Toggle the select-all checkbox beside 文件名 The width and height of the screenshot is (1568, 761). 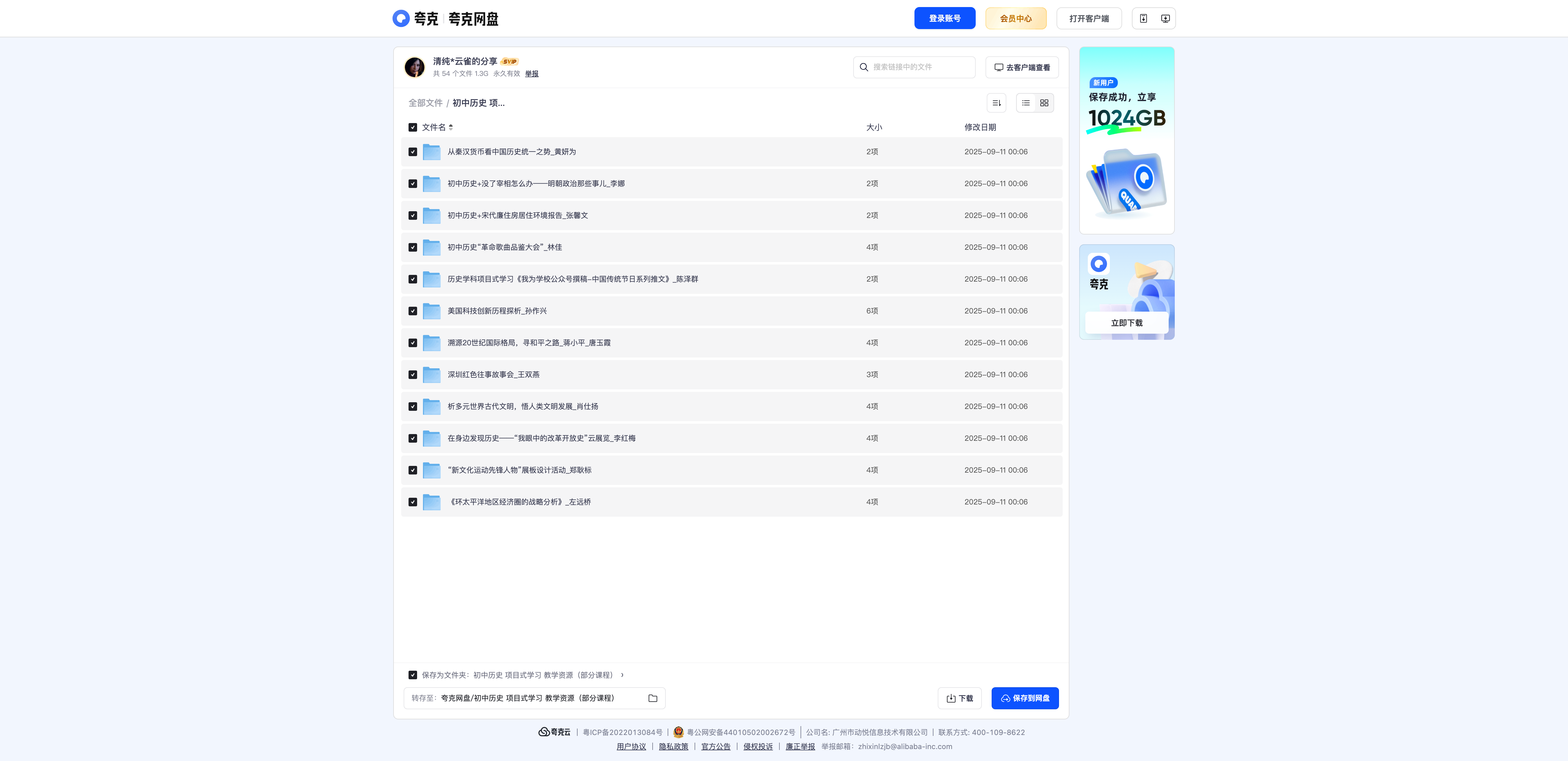pos(413,127)
